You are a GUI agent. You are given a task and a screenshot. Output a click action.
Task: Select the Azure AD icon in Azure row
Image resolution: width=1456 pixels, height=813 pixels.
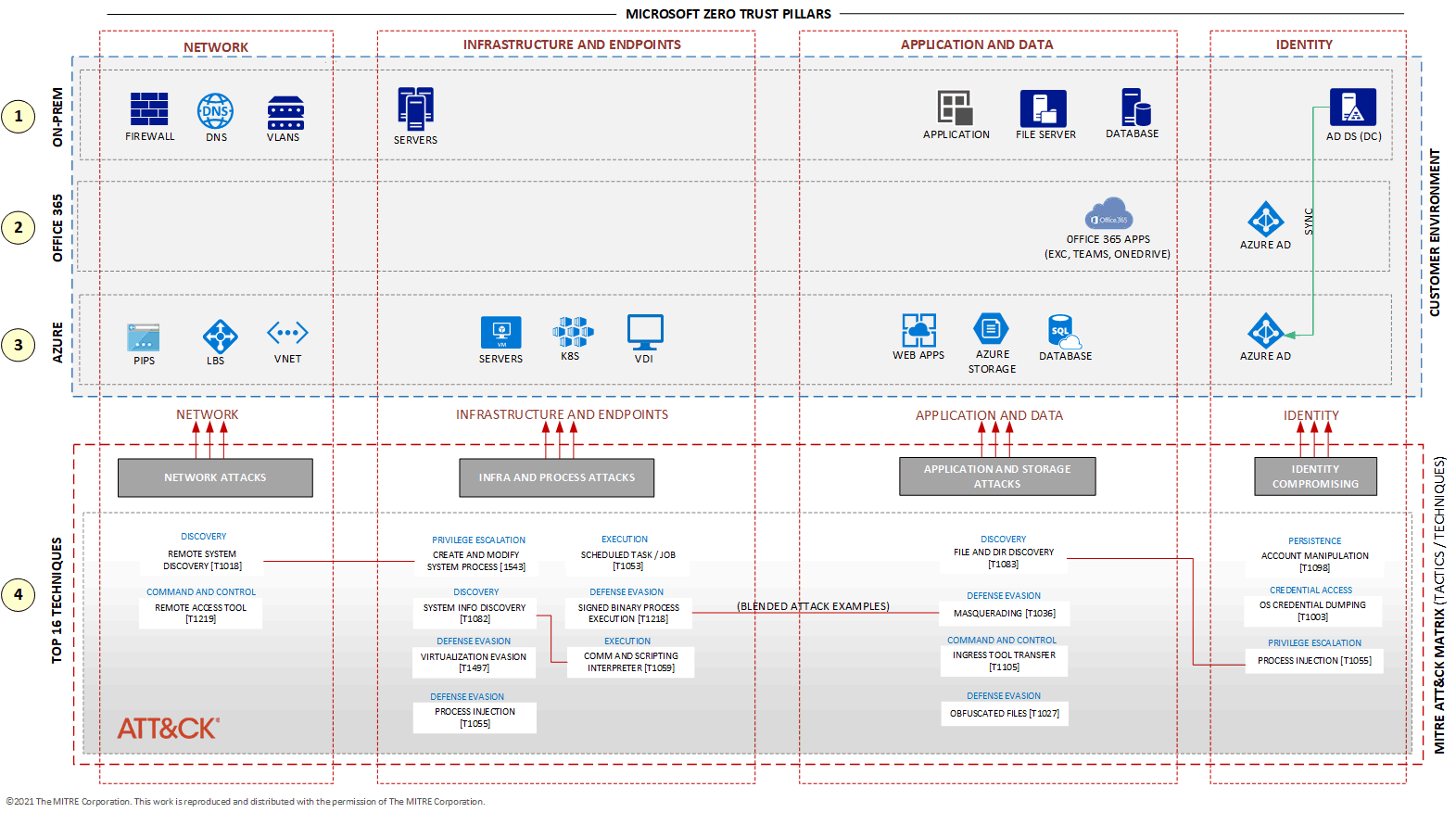1265,331
